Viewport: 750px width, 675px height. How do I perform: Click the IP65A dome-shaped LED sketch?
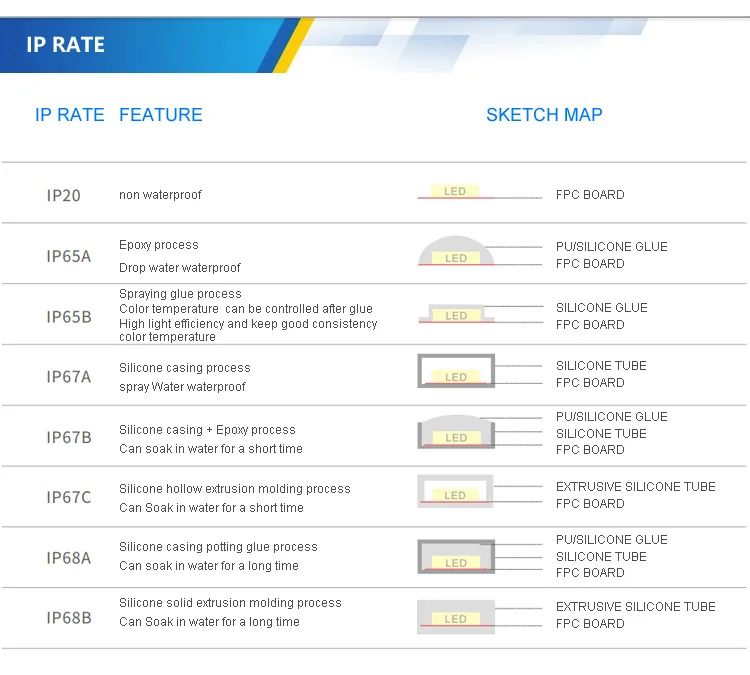tap(455, 252)
